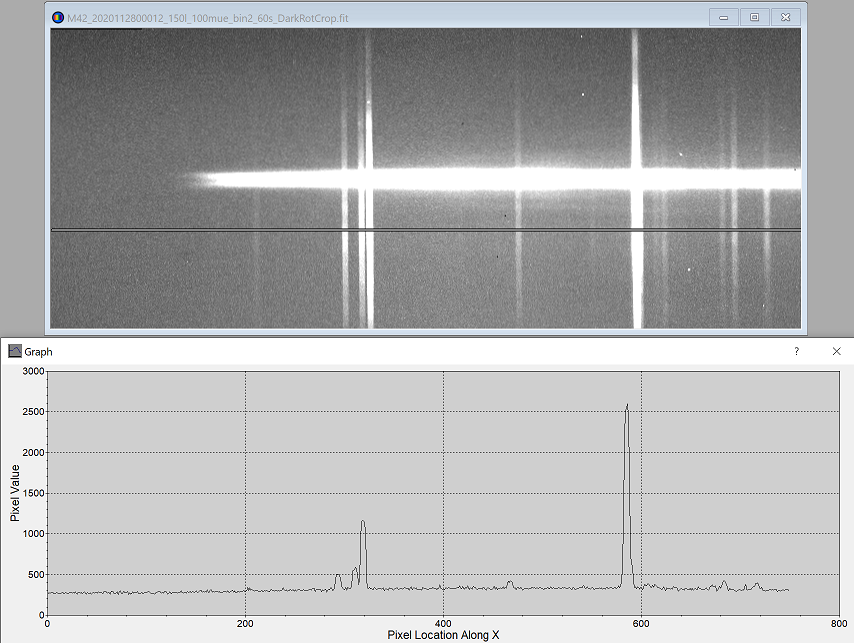Click the tallest peak in the graph
The width and height of the screenshot is (854, 643).
point(627,406)
